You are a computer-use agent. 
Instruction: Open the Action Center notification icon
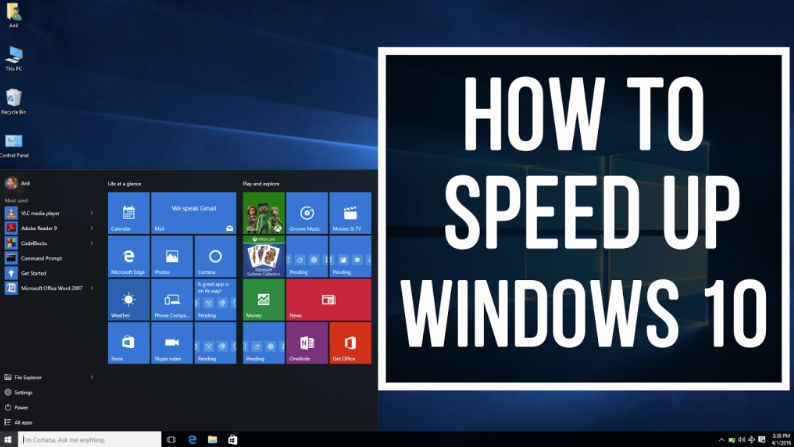click(x=762, y=439)
